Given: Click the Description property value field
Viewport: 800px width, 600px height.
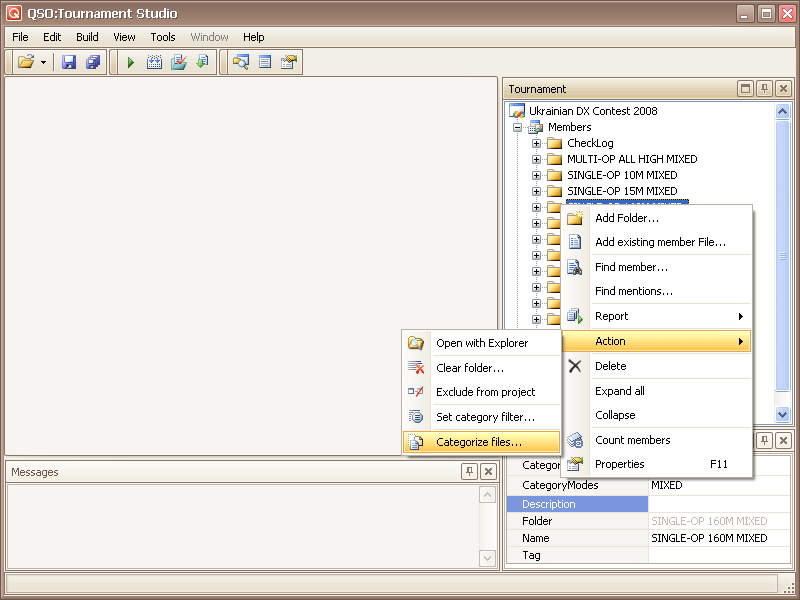Looking at the screenshot, I should coord(718,504).
